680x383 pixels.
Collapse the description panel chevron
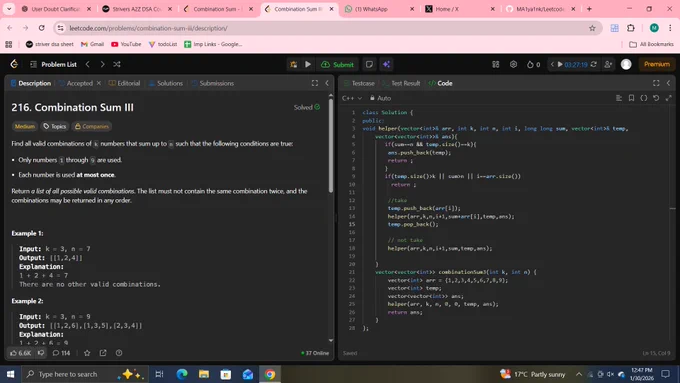pos(327,83)
